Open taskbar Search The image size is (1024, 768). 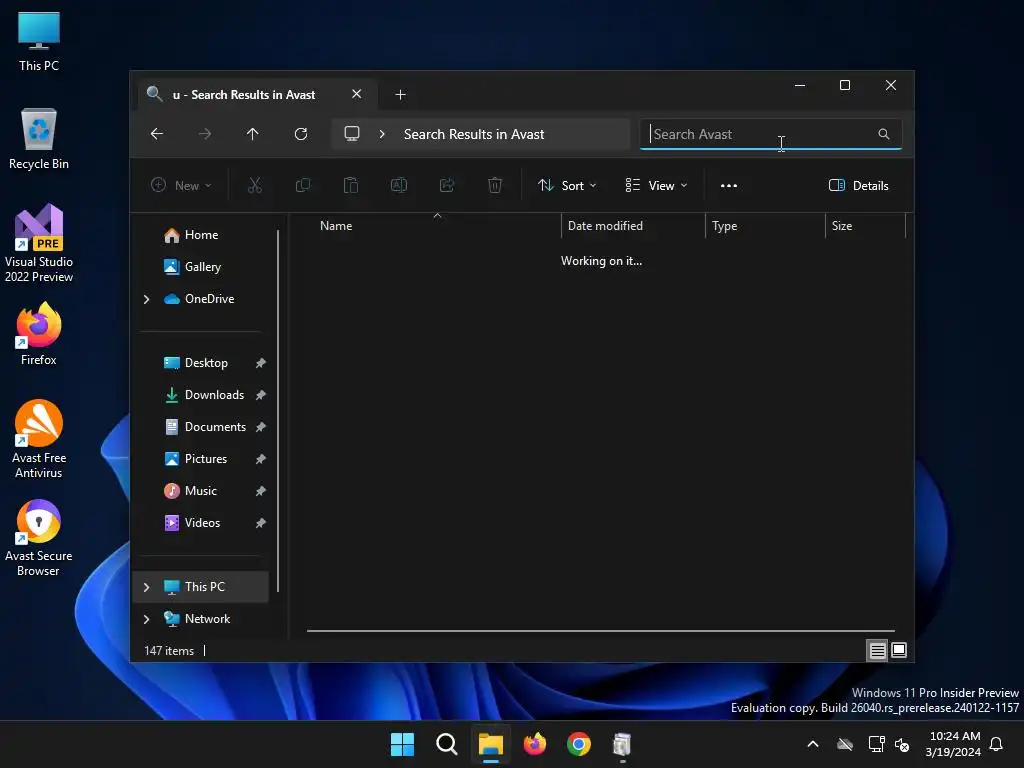click(x=447, y=744)
